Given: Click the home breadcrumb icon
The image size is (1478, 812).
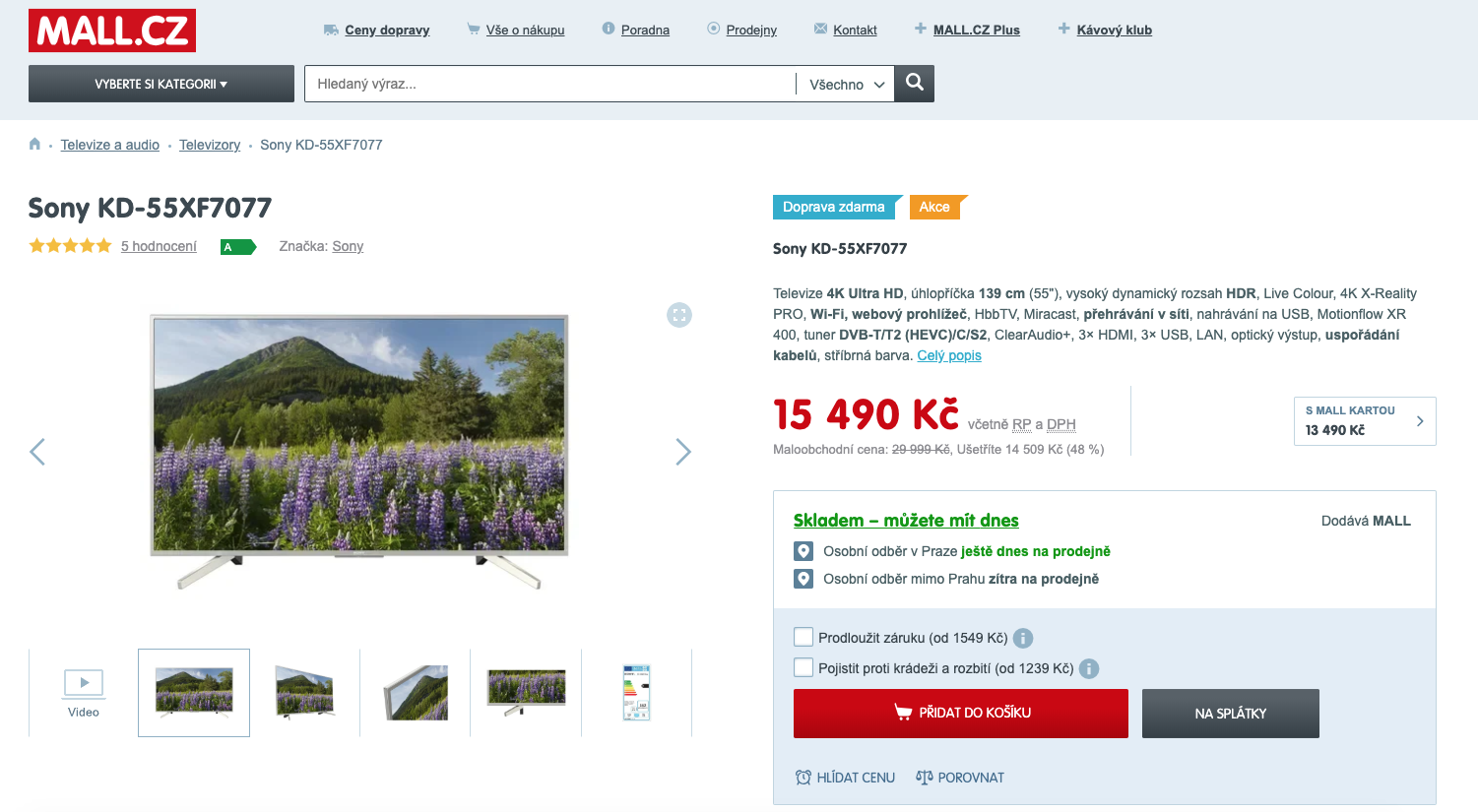Looking at the screenshot, I should pyautogui.click(x=34, y=144).
